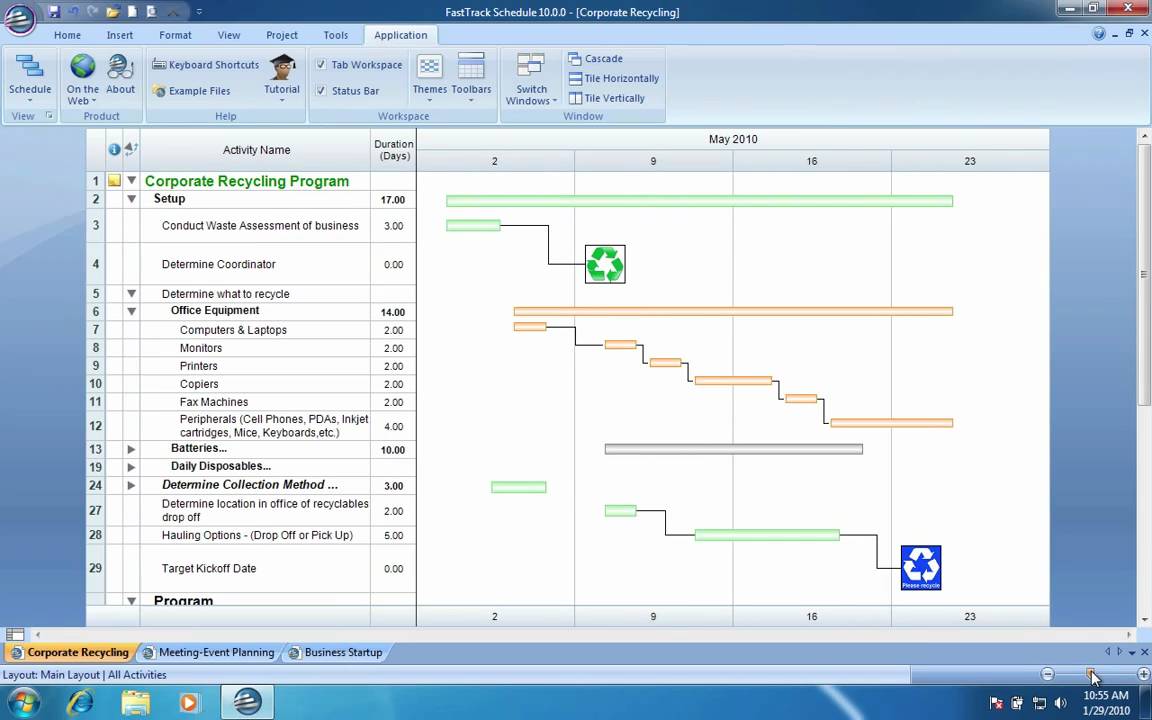Click the zoom out minus button

(1048, 674)
